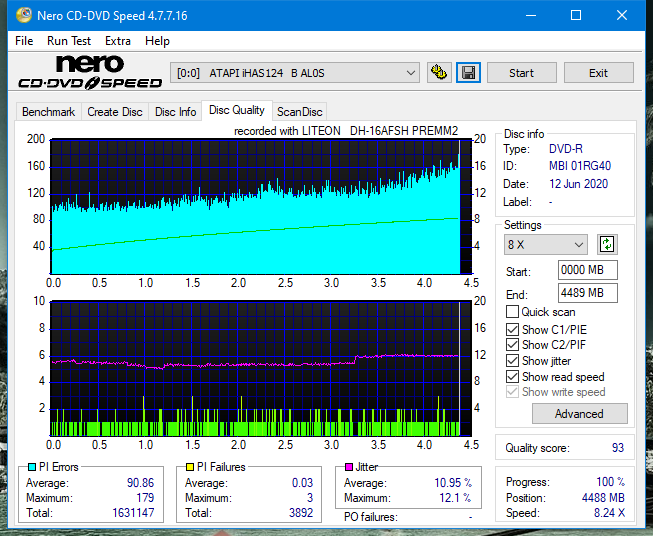Click the drive options tool icon
The height and width of the screenshot is (536, 653).
(x=439, y=73)
